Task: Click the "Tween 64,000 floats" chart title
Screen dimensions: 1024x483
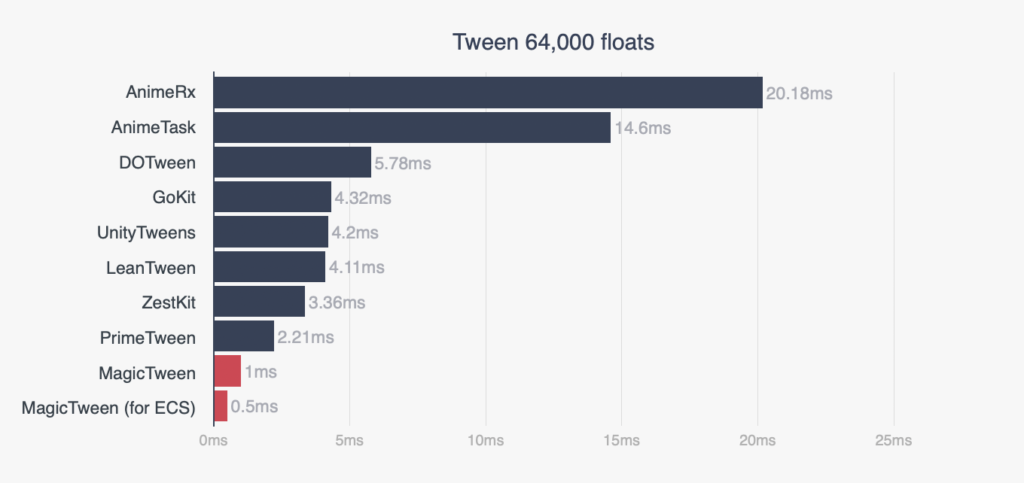Action: (x=553, y=43)
